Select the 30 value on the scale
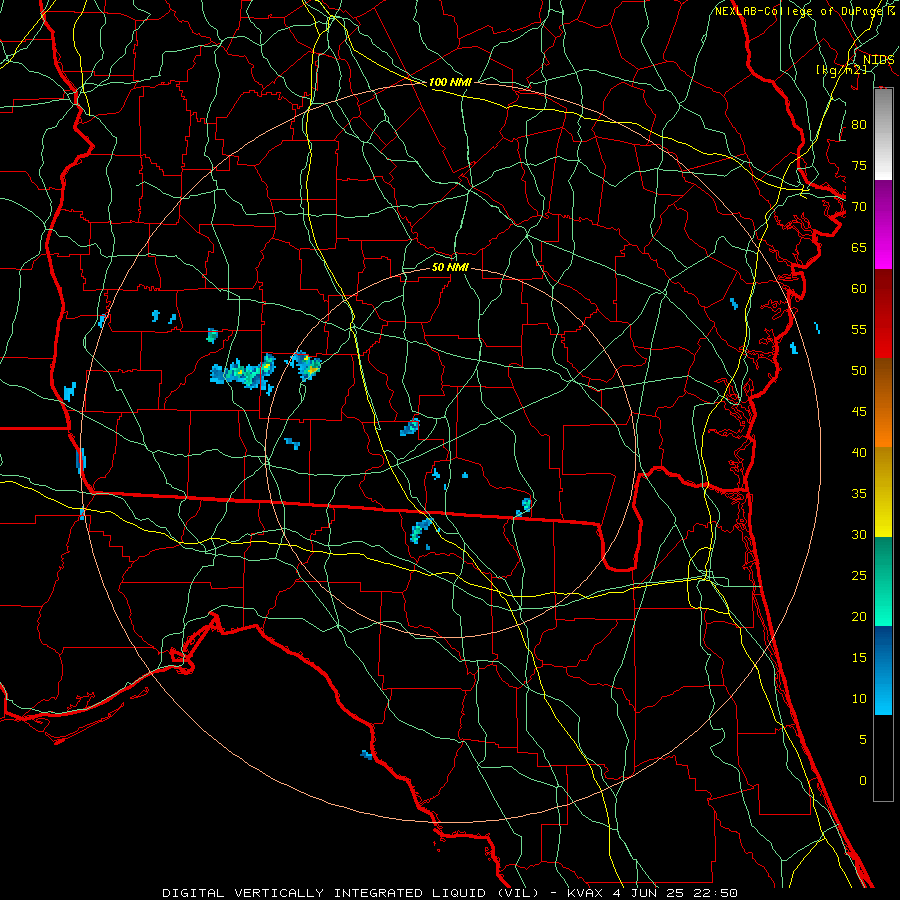Viewport: 900px width, 900px height. [859, 534]
